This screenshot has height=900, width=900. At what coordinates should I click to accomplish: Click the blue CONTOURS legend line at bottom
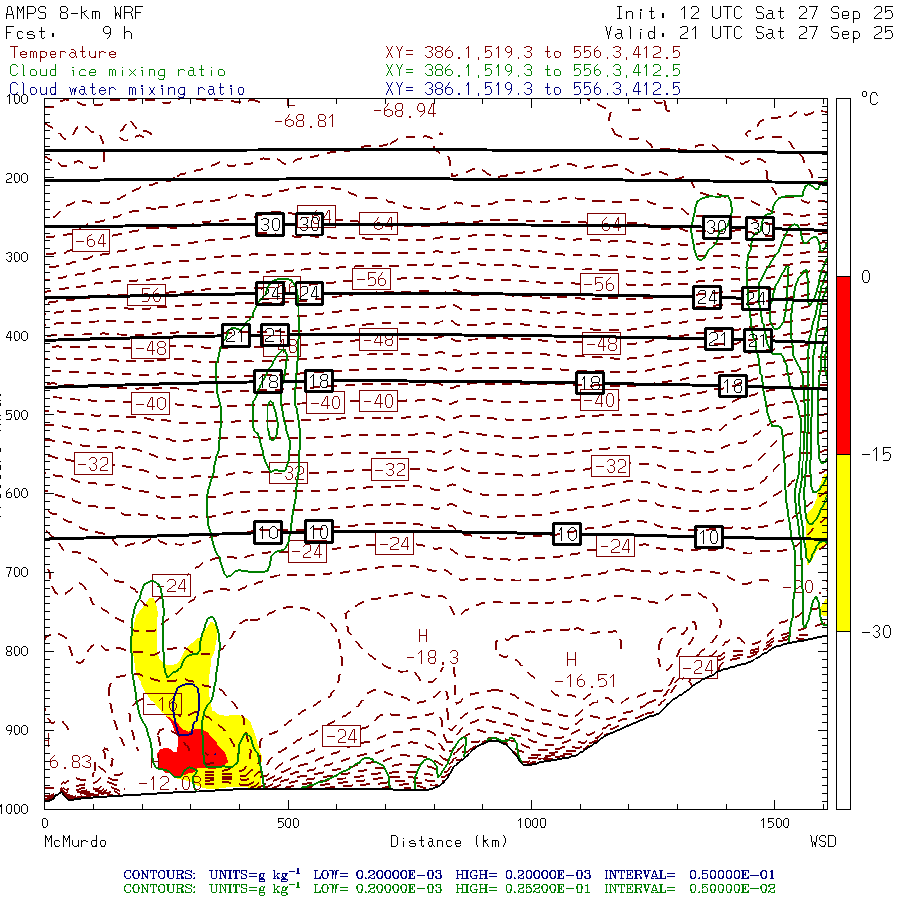tap(449, 875)
